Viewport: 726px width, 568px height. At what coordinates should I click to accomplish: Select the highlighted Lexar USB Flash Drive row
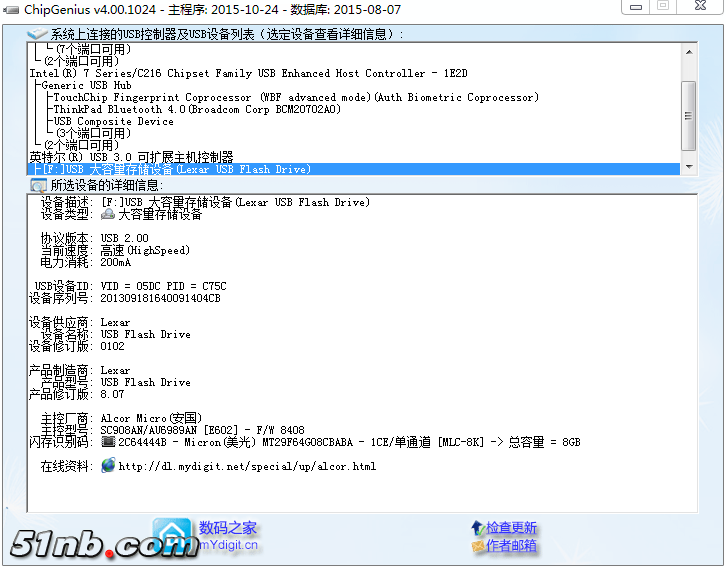pos(354,169)
